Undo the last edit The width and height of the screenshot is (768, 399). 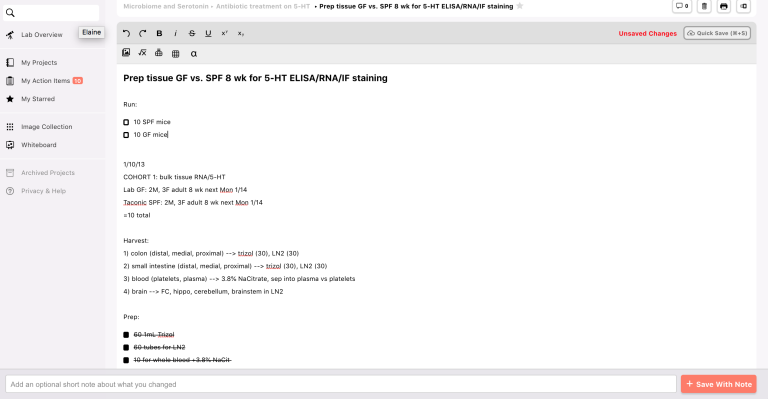click(x=126, y=33)
